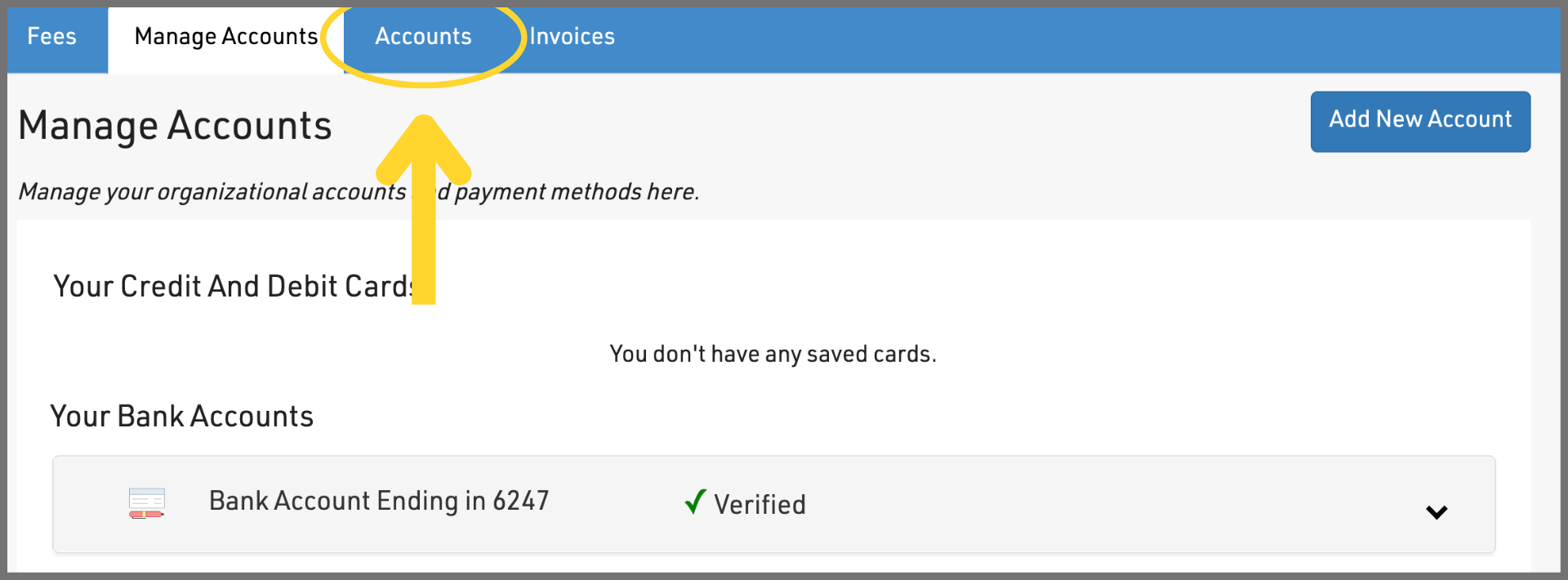Click the no saved cards message

click(x=773, y=355)
